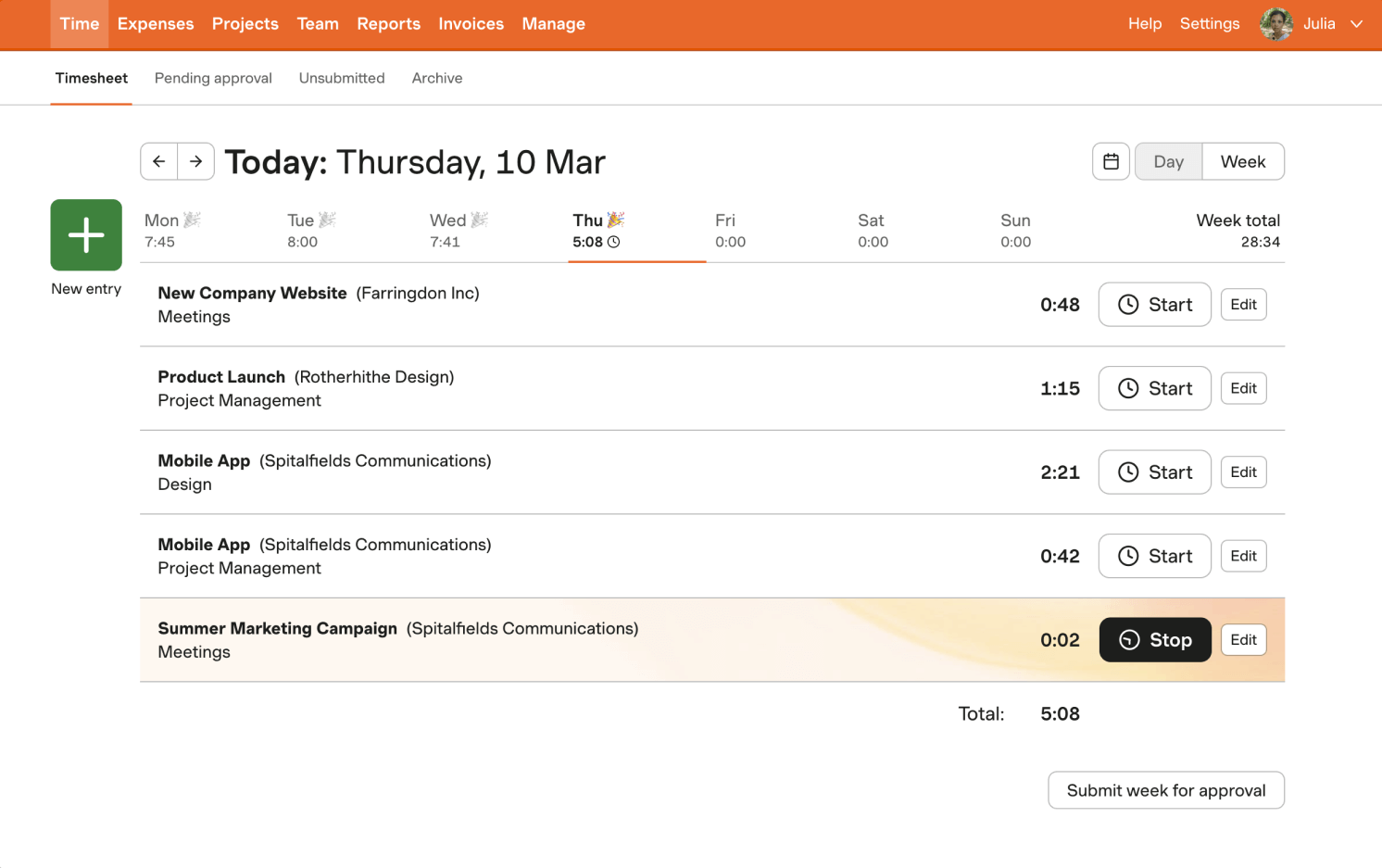The height and width of the screenshot is (868, 1382).
Task: Click the Week total 28:34 value
Action: 1261,242
